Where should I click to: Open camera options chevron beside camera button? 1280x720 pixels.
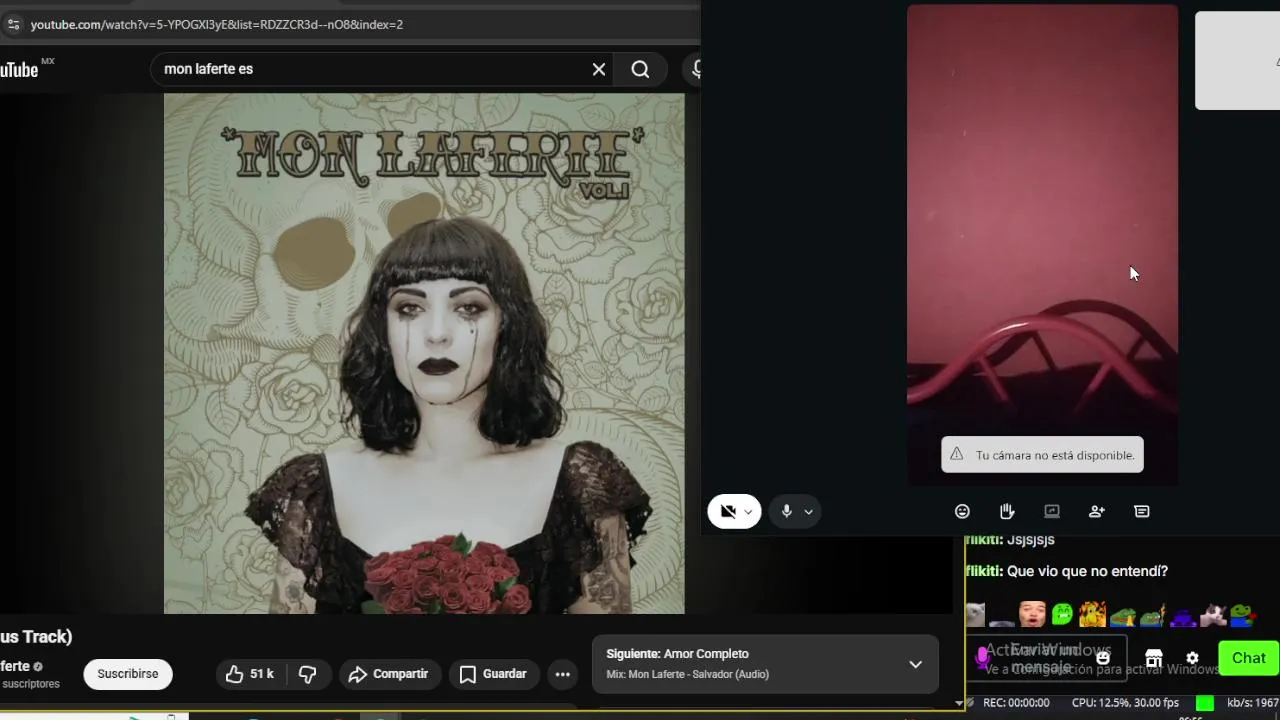[748, 512]
